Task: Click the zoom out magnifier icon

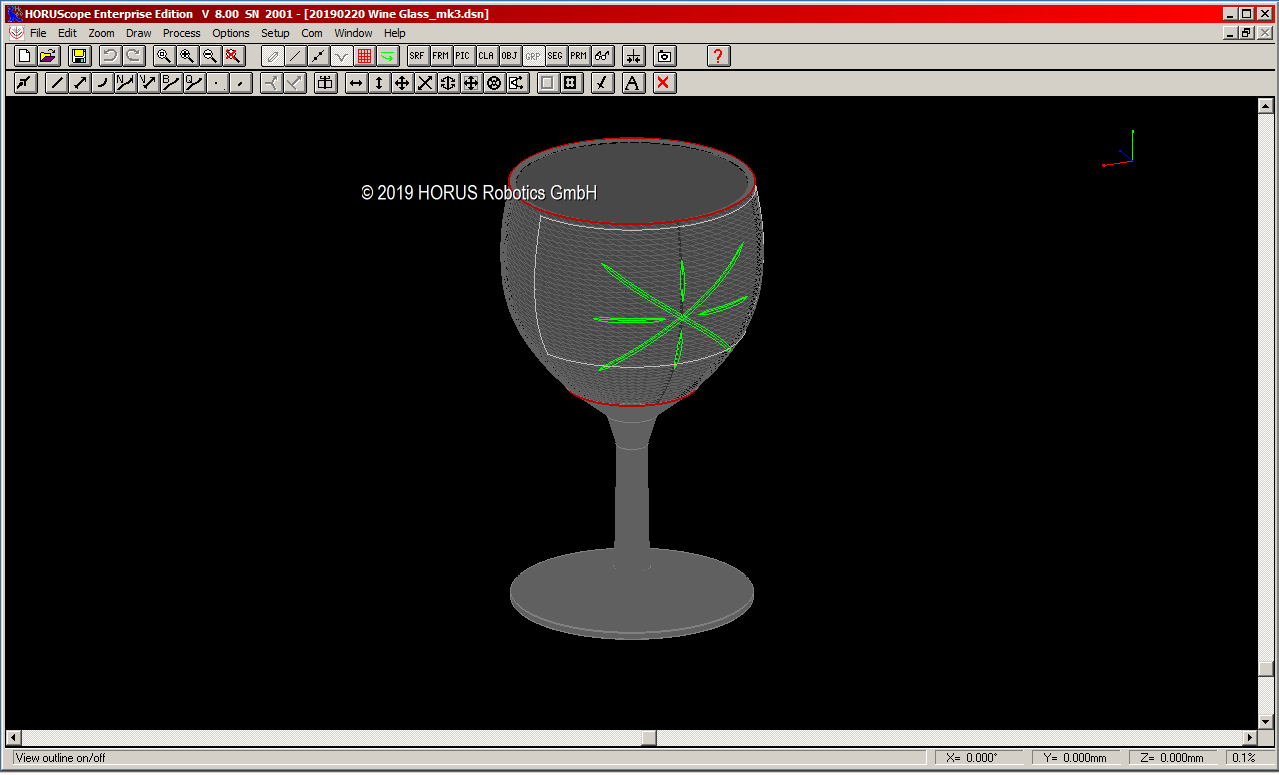Action: 210,56
